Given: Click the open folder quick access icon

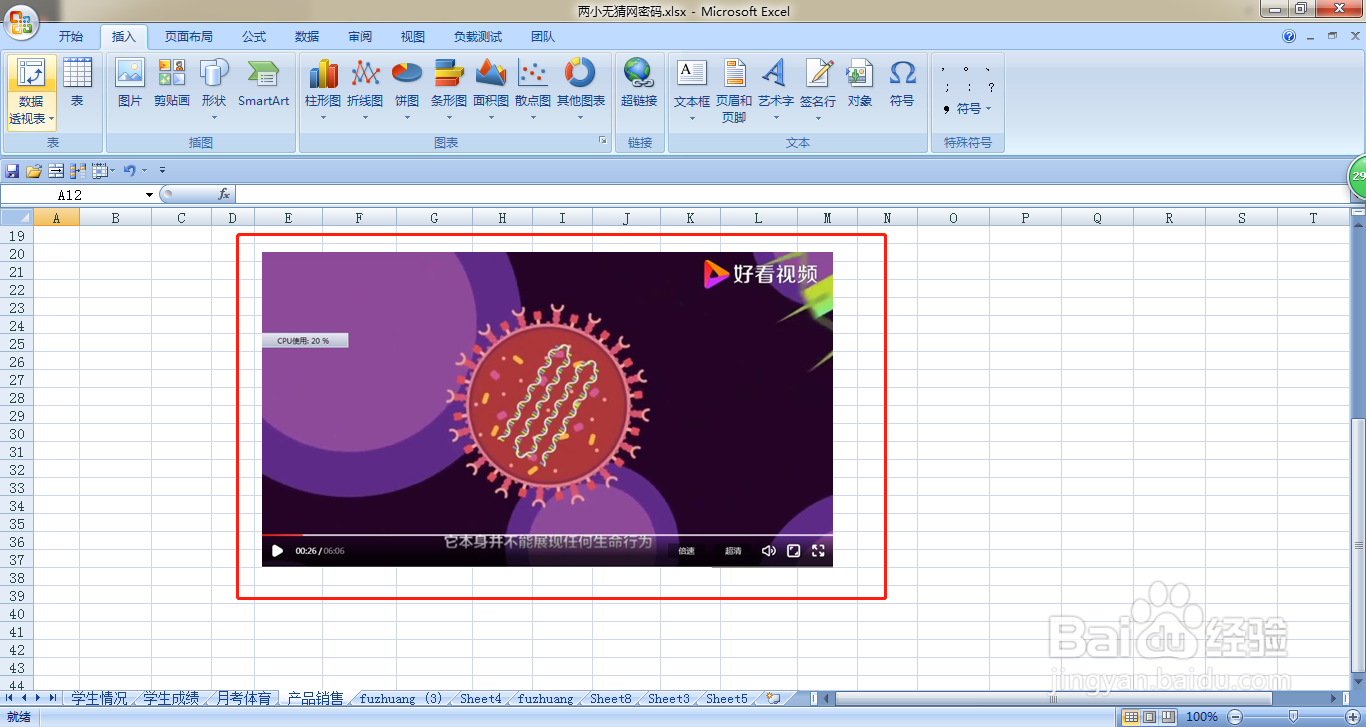Looking at the screenshot, I should pyautogui.click(x=33, y=171).
